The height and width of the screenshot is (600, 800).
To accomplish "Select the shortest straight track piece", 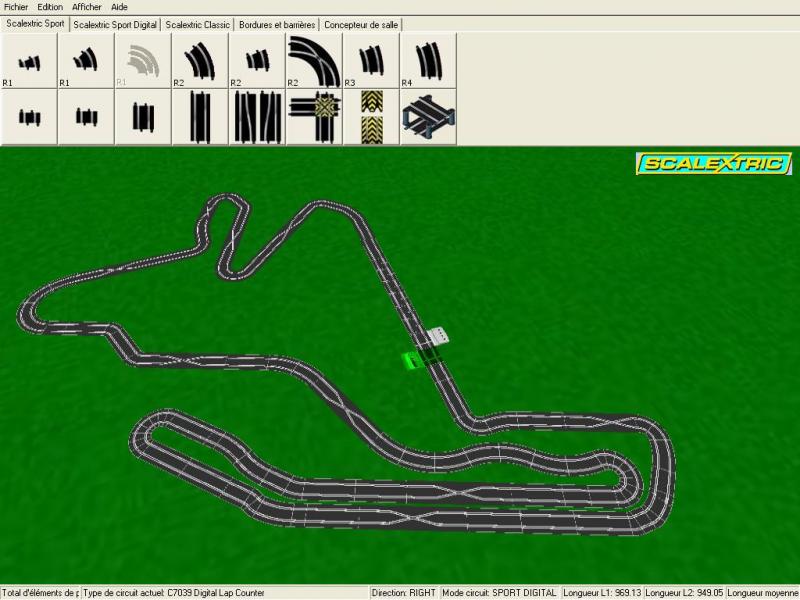I will tap(29, 118).
